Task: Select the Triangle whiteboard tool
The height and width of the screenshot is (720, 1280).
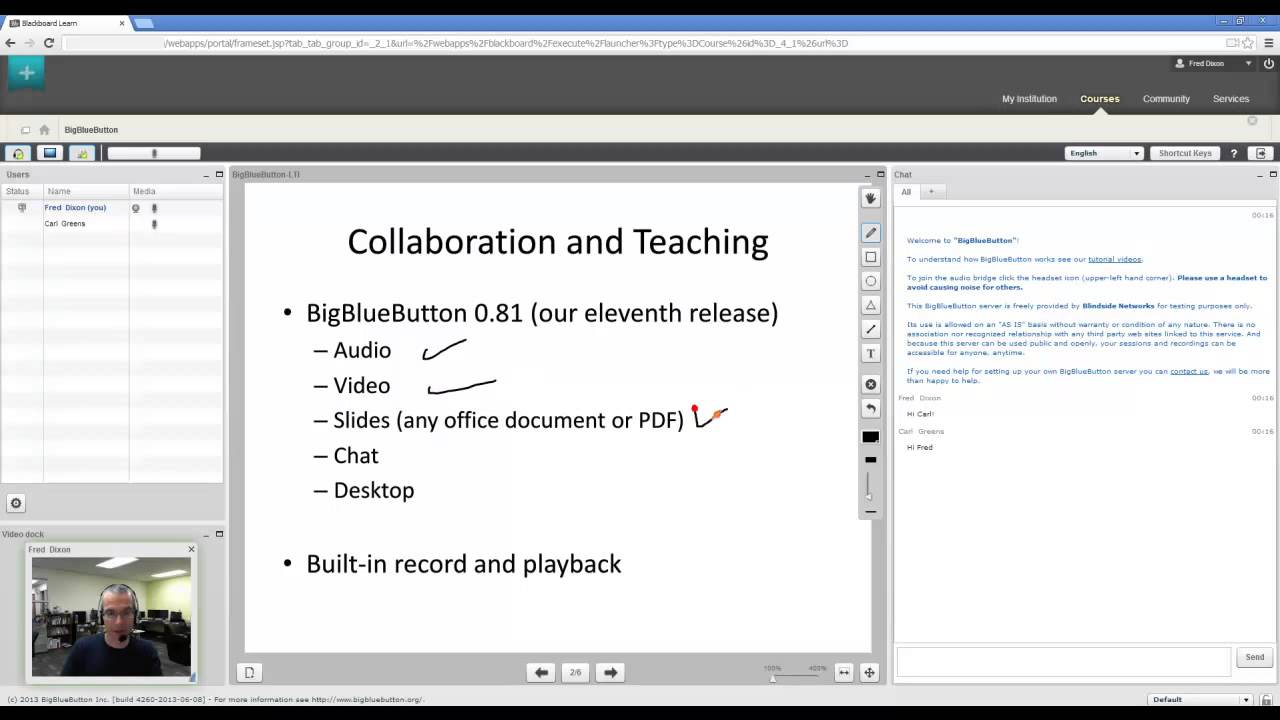Action: pyautogui.click(x=870, y=305)
